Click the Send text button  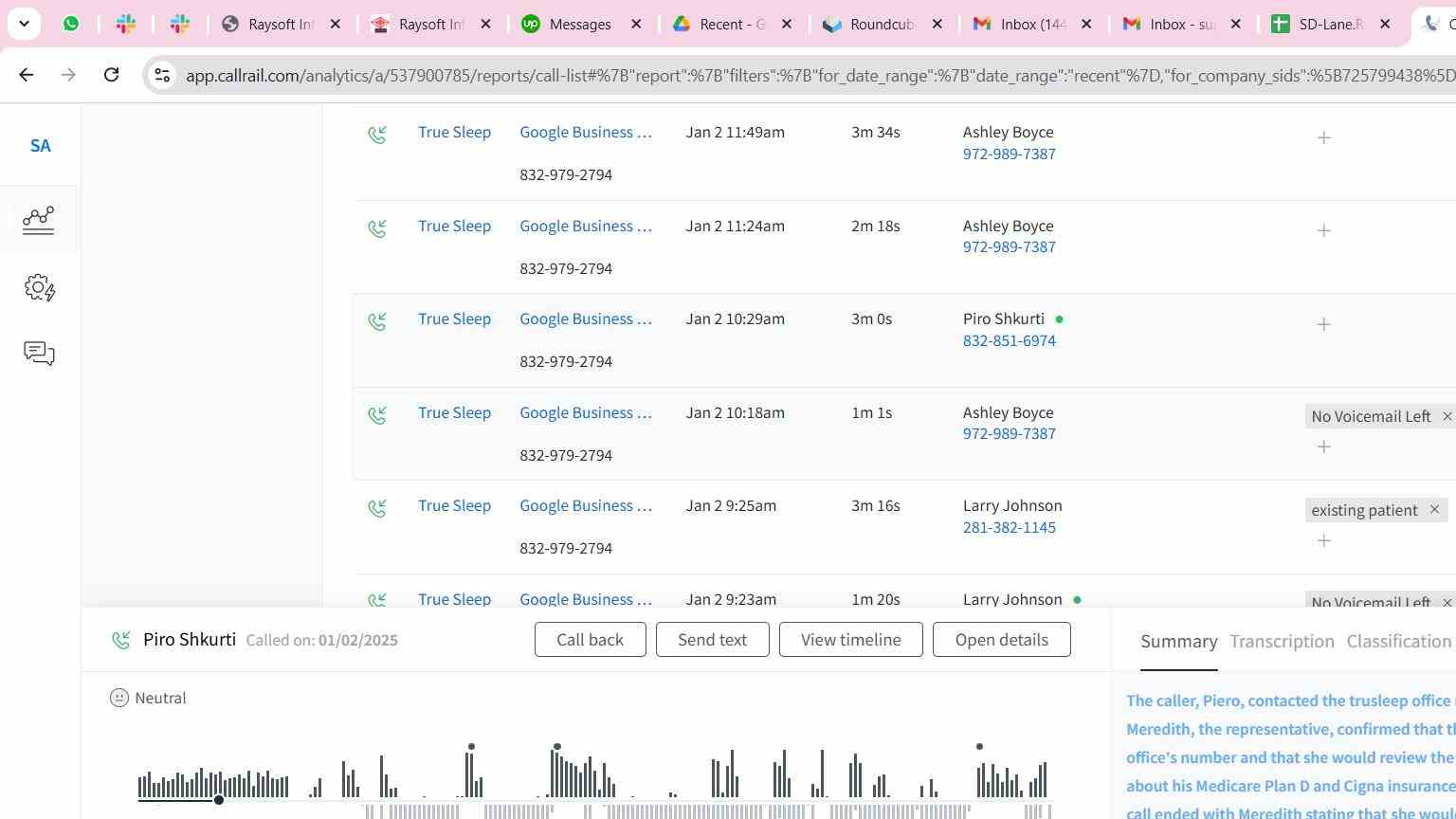coord(712,640)
